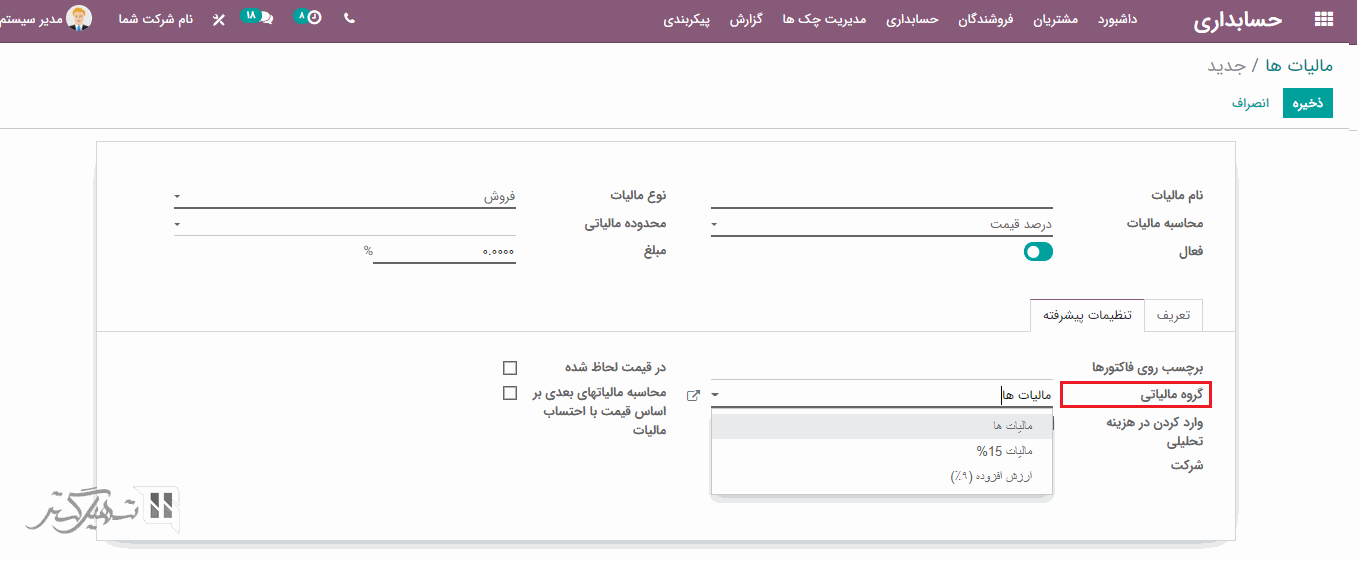Open the conversations chat icon
The width and height of the screenshot is (1361, 561).
(265, 19)
